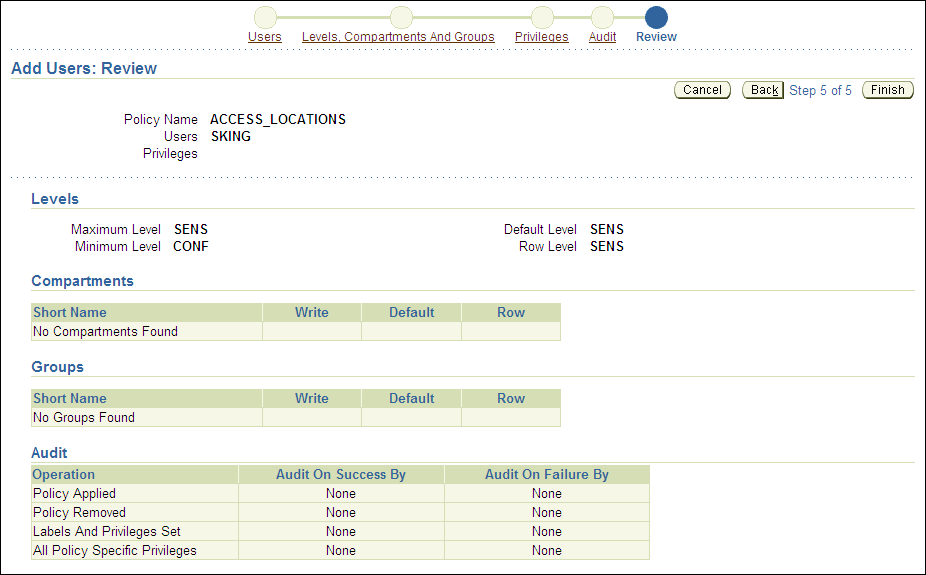Select the Review step label

[656, 37]
